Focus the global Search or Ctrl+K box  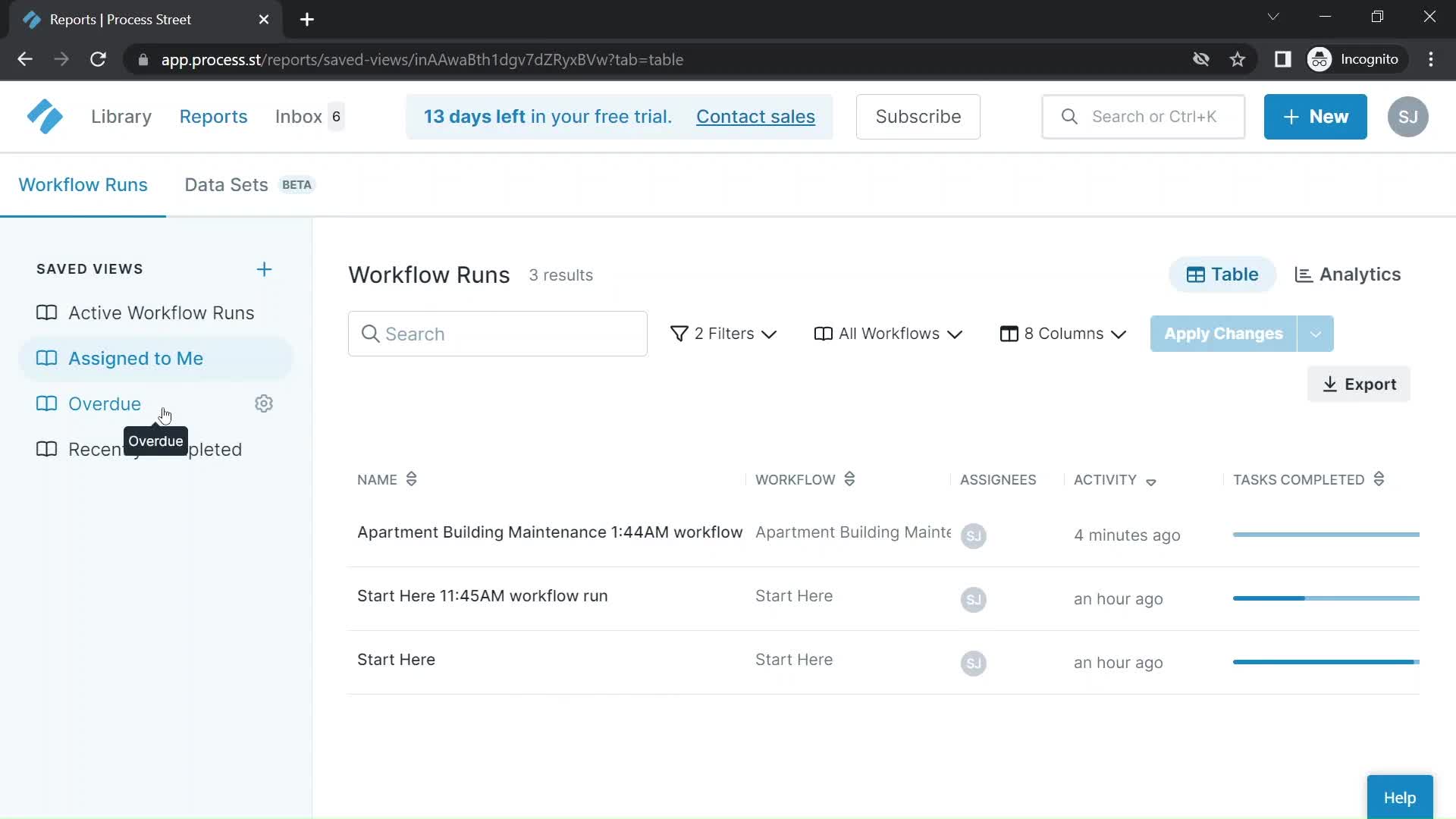pos(1143,117)
